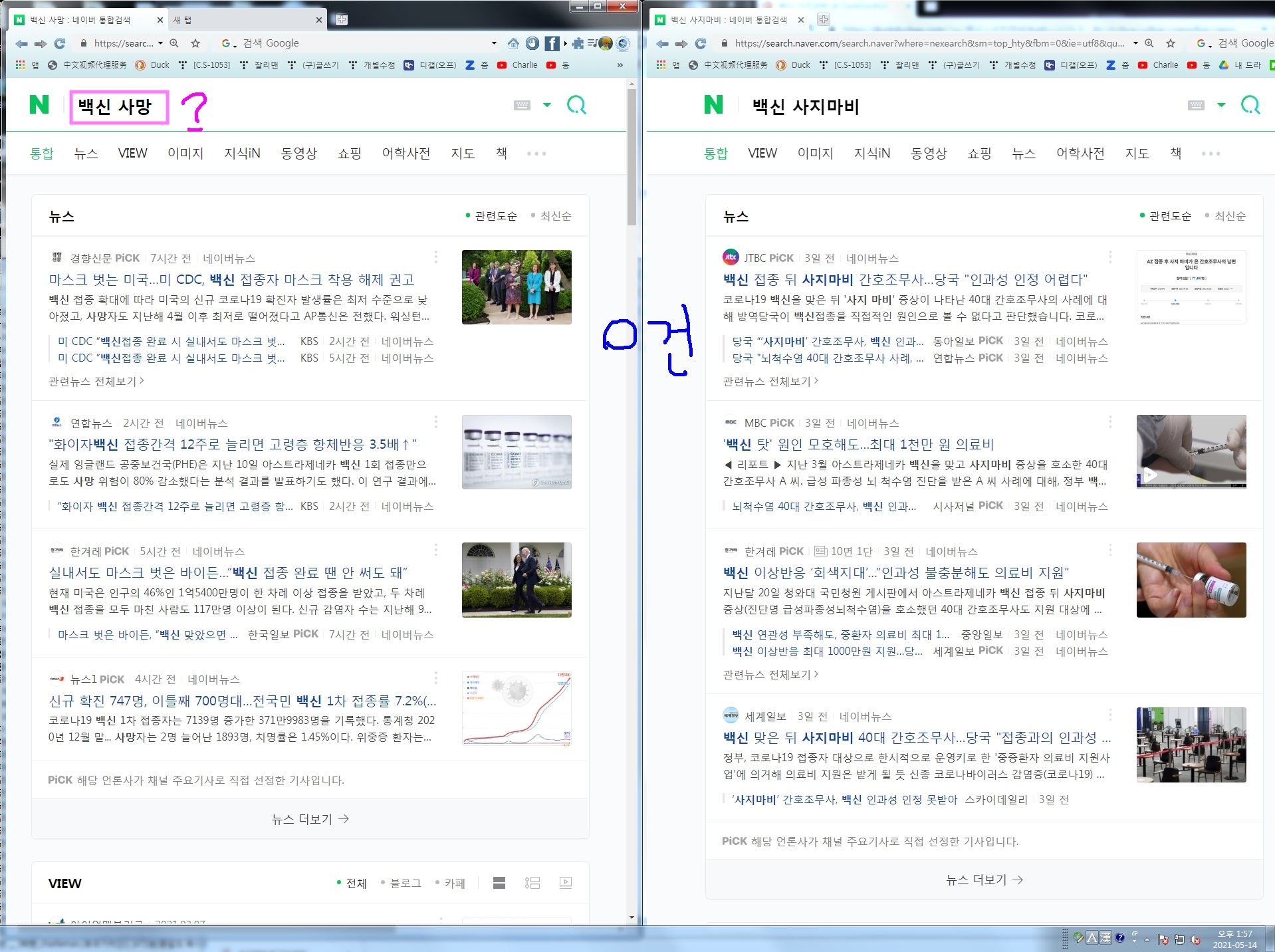
Task: Open the Google search dropdown in the left toolbar
Action: click(494, 43)
